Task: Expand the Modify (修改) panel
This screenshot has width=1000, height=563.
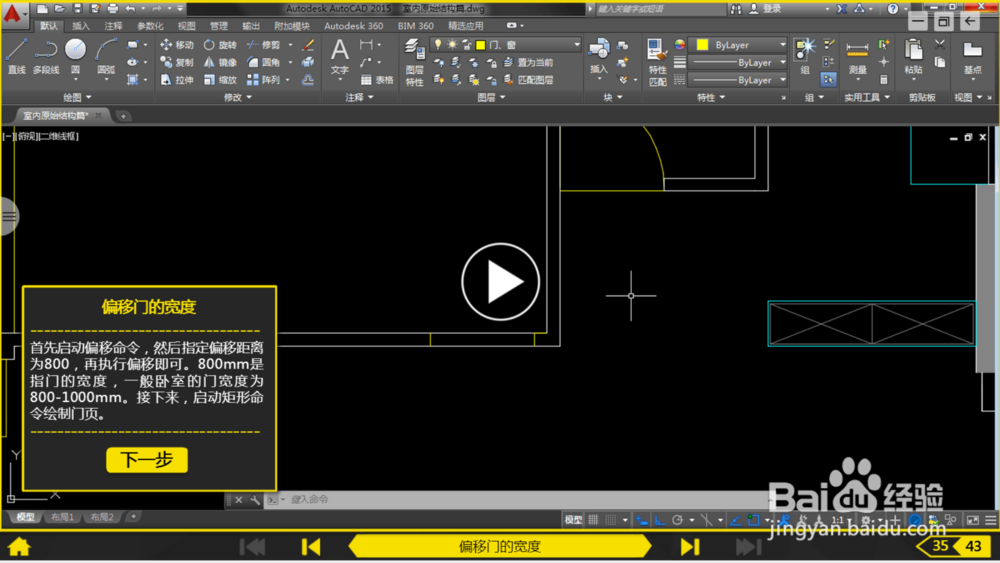Action: tap(238, 97)
